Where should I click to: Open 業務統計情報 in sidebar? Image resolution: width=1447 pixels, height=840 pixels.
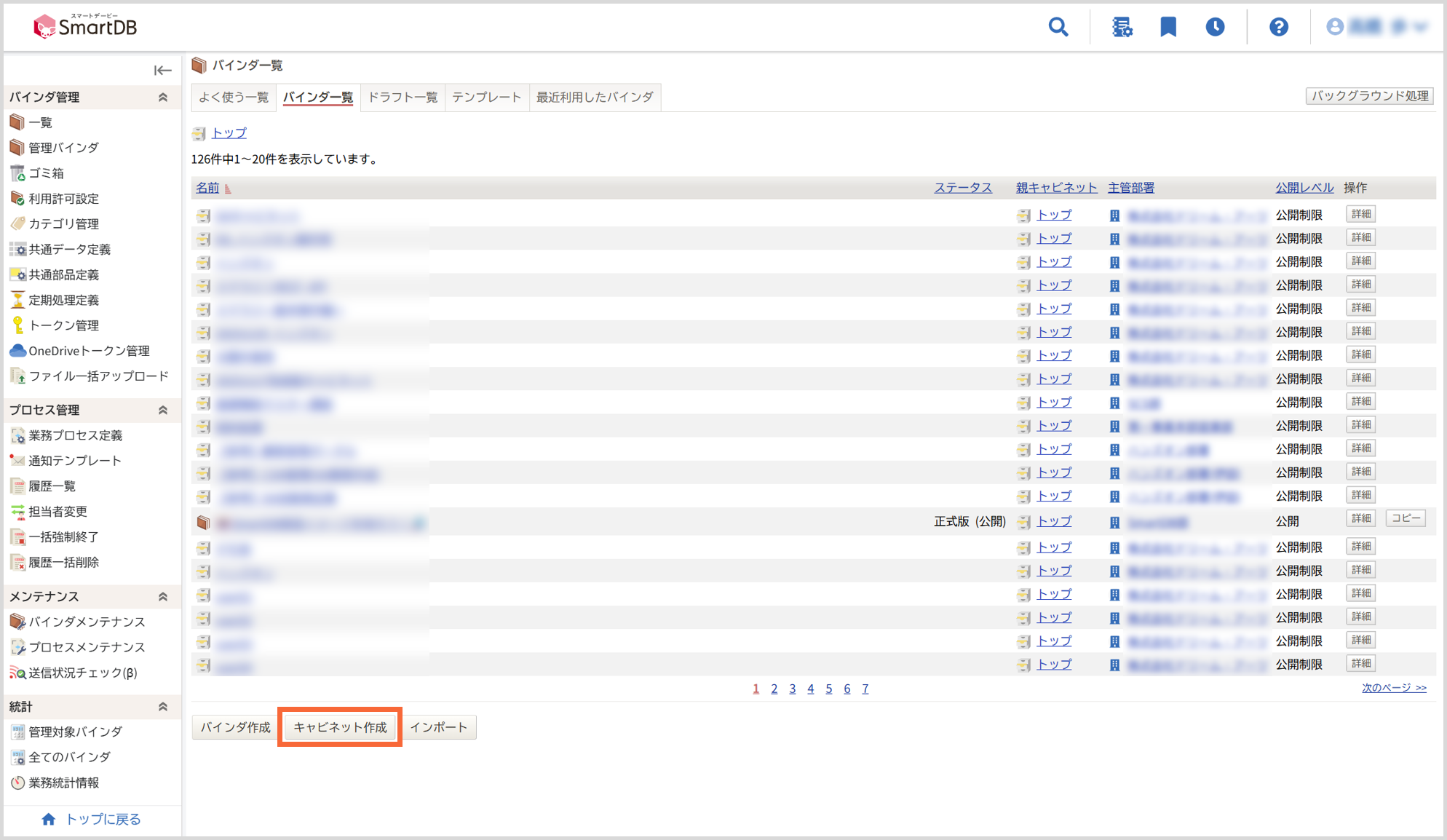(63, 782)
